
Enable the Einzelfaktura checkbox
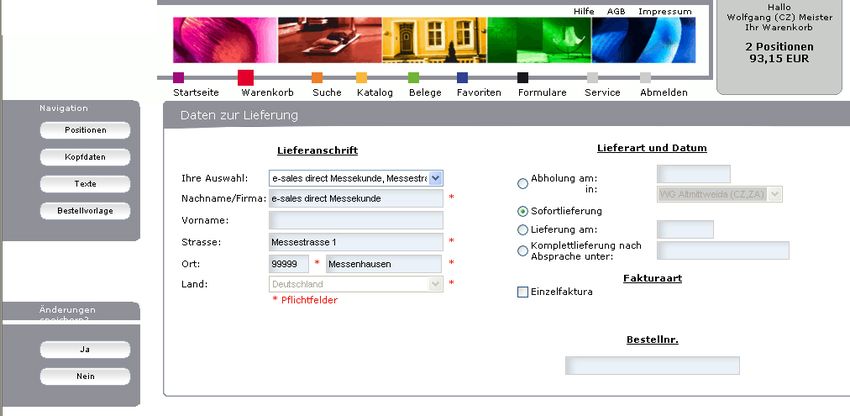pos(523,292)
